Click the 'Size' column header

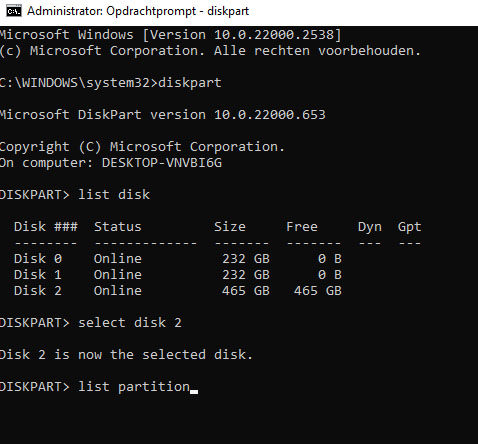coord(230,227)
